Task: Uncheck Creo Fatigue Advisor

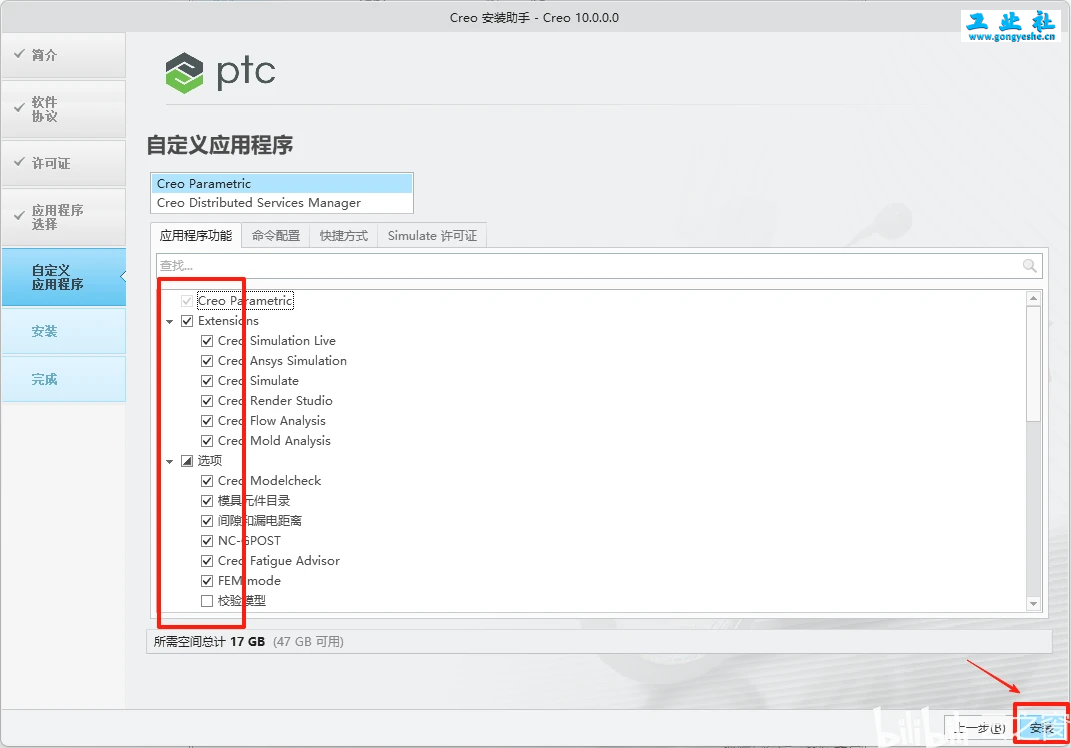Action: 207,561
